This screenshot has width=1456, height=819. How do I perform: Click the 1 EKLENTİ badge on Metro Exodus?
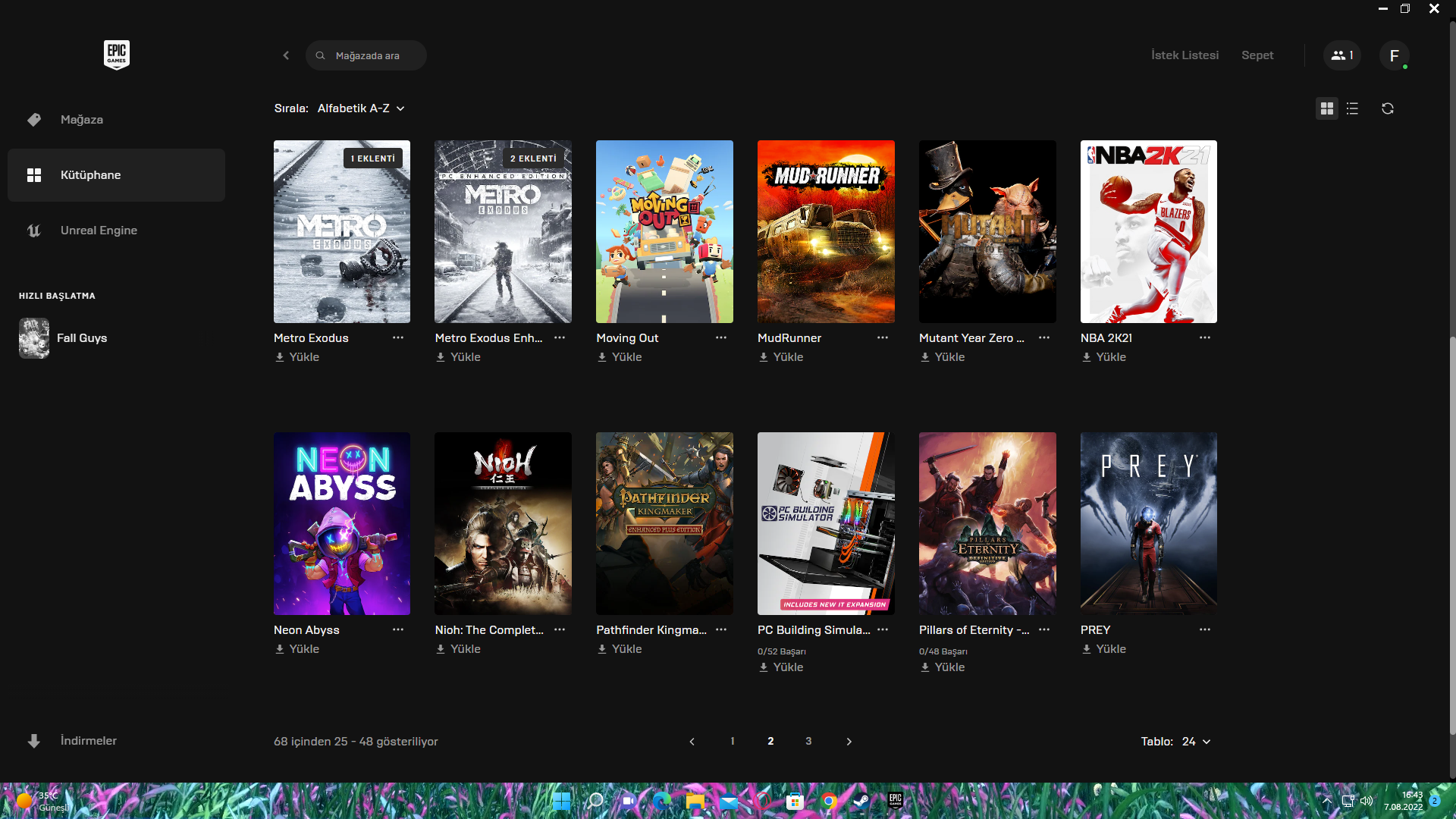pyautogui.click(x=373, y=158)
